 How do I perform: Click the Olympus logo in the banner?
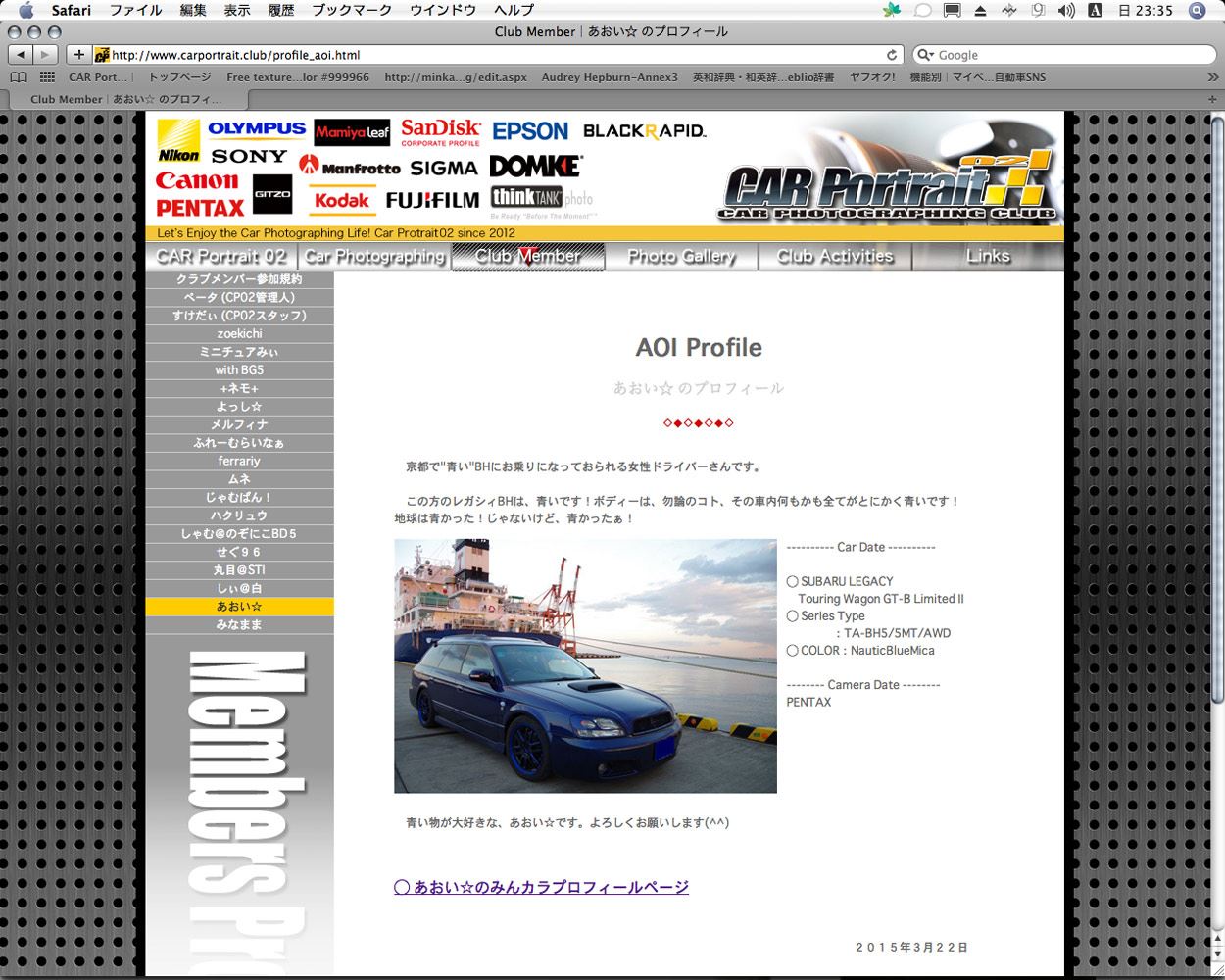tap(257, 128)
